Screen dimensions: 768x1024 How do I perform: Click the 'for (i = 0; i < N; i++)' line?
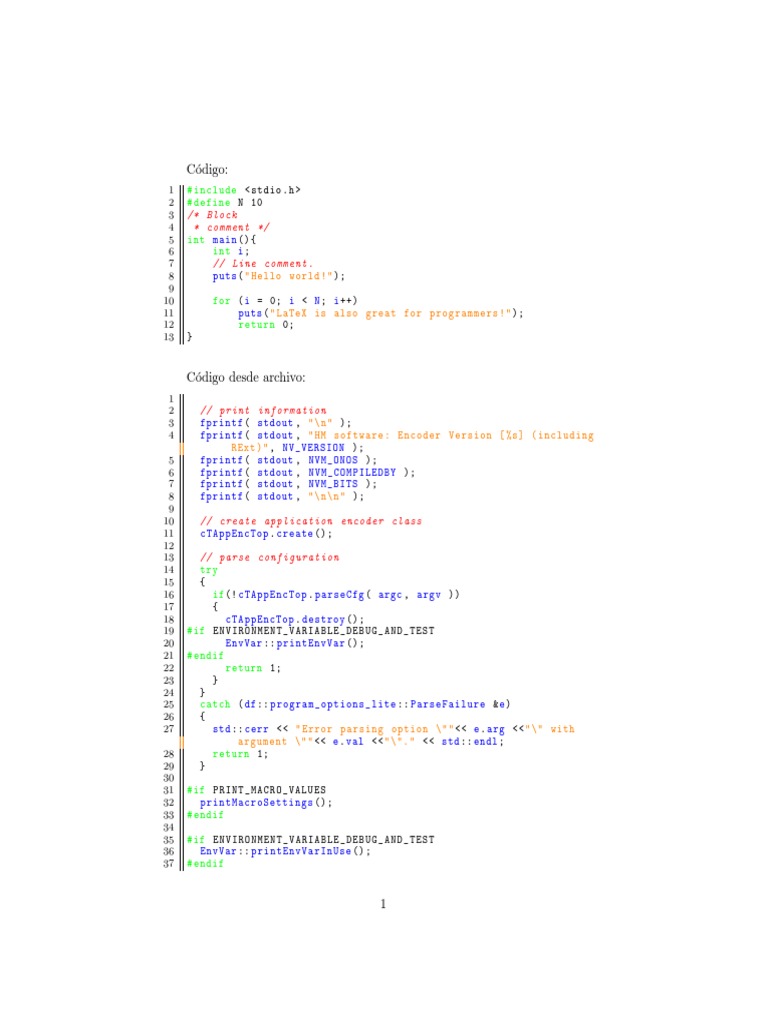[285, 301]
